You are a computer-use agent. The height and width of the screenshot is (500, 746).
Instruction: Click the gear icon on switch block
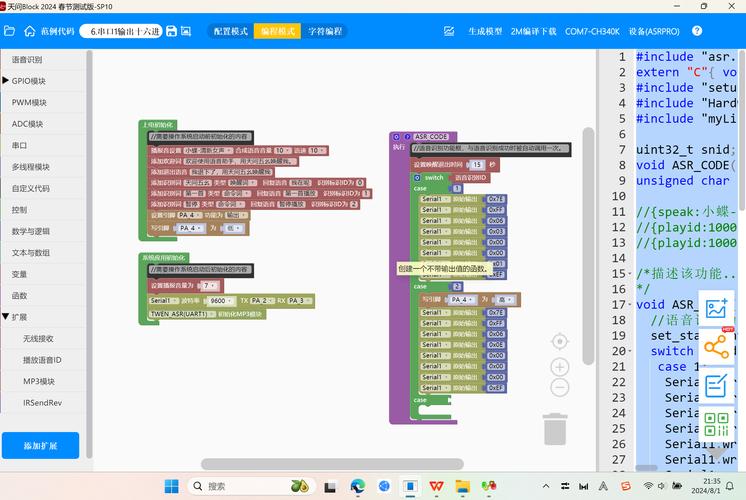pos(417,177)
